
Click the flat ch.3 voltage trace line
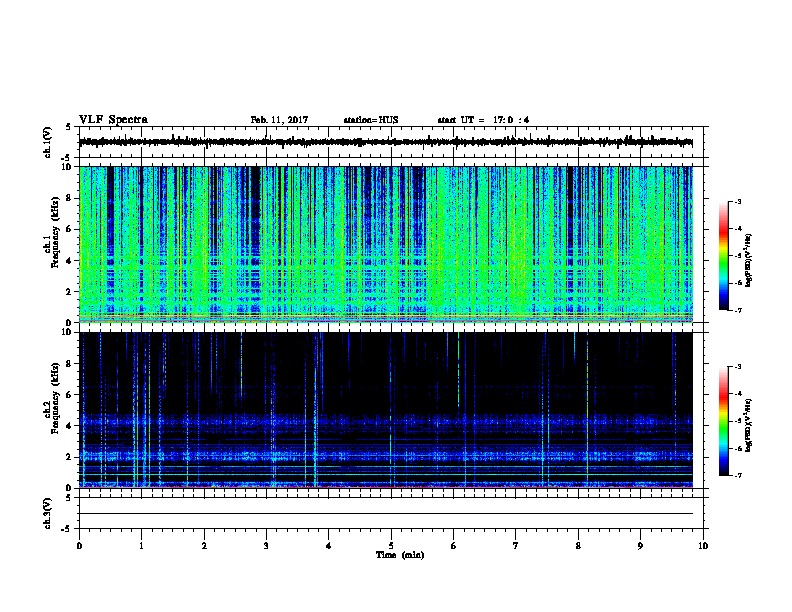[x=386, y=514]
